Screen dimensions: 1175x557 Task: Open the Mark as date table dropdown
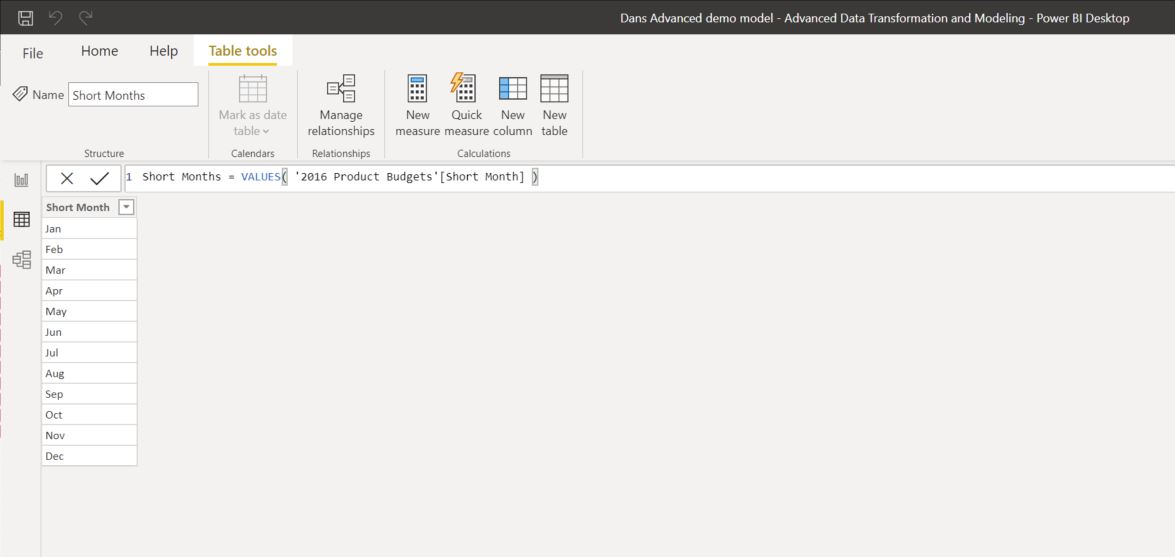tap(253, 106)
